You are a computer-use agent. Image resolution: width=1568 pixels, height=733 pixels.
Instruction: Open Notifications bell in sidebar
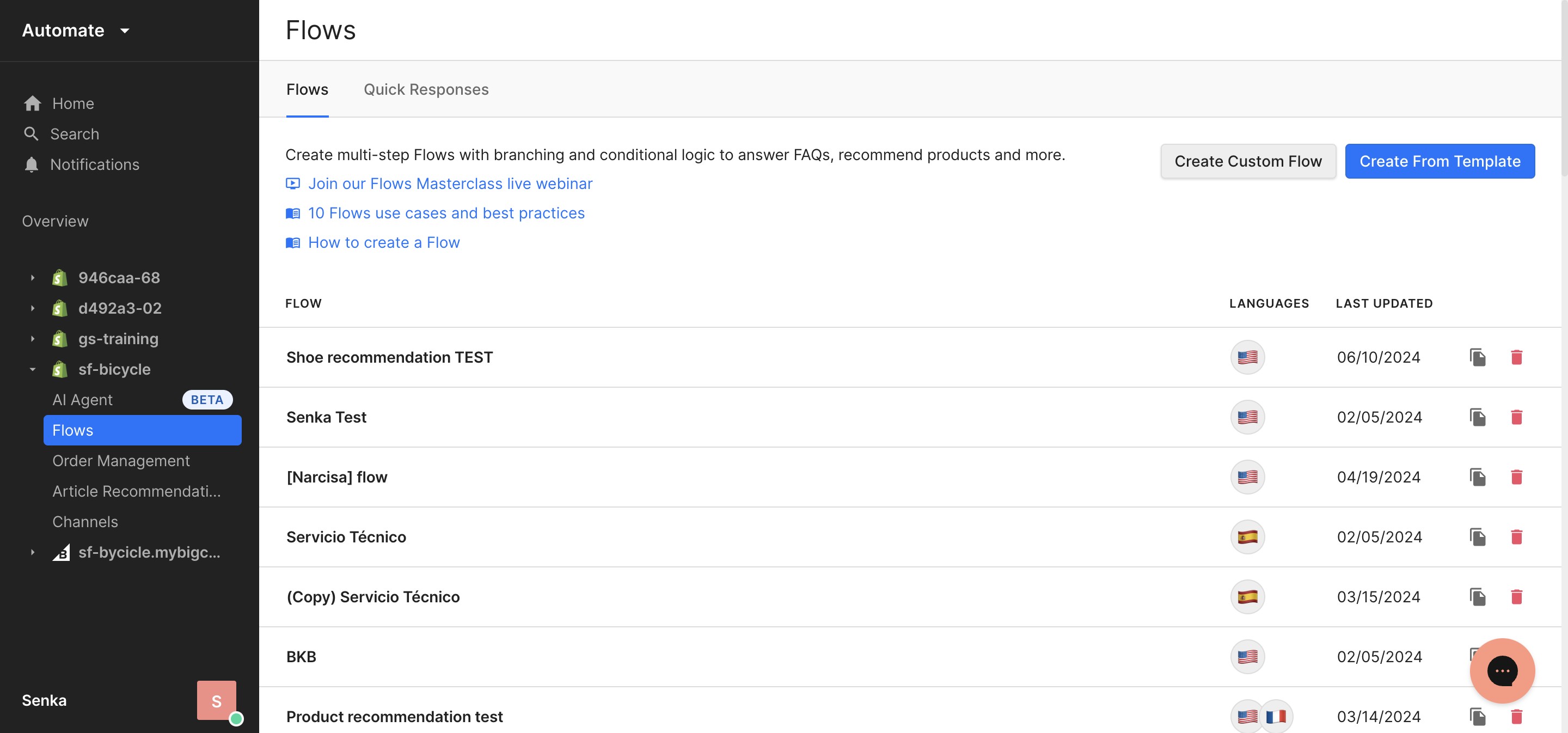click(x=31, y=164)
